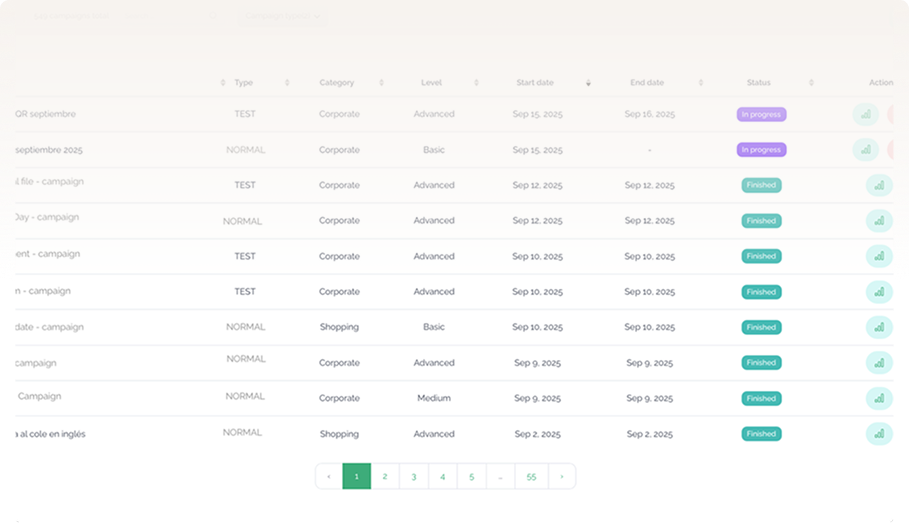View stats chart for the 'file - campaign' row
Viewport: 909px width, 523px height.
tap(879, 186)
